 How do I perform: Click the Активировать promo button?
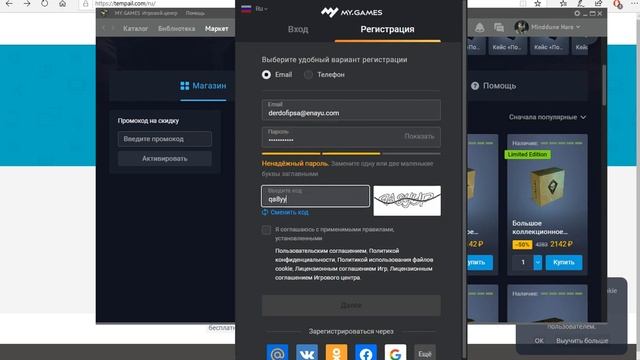pos(164,158)
